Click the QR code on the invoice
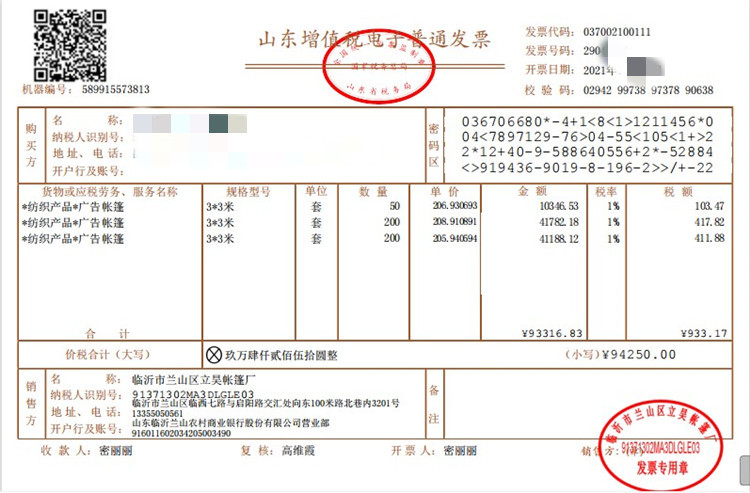Viewport: 750px width, 493px height. (x=70, y=45)
